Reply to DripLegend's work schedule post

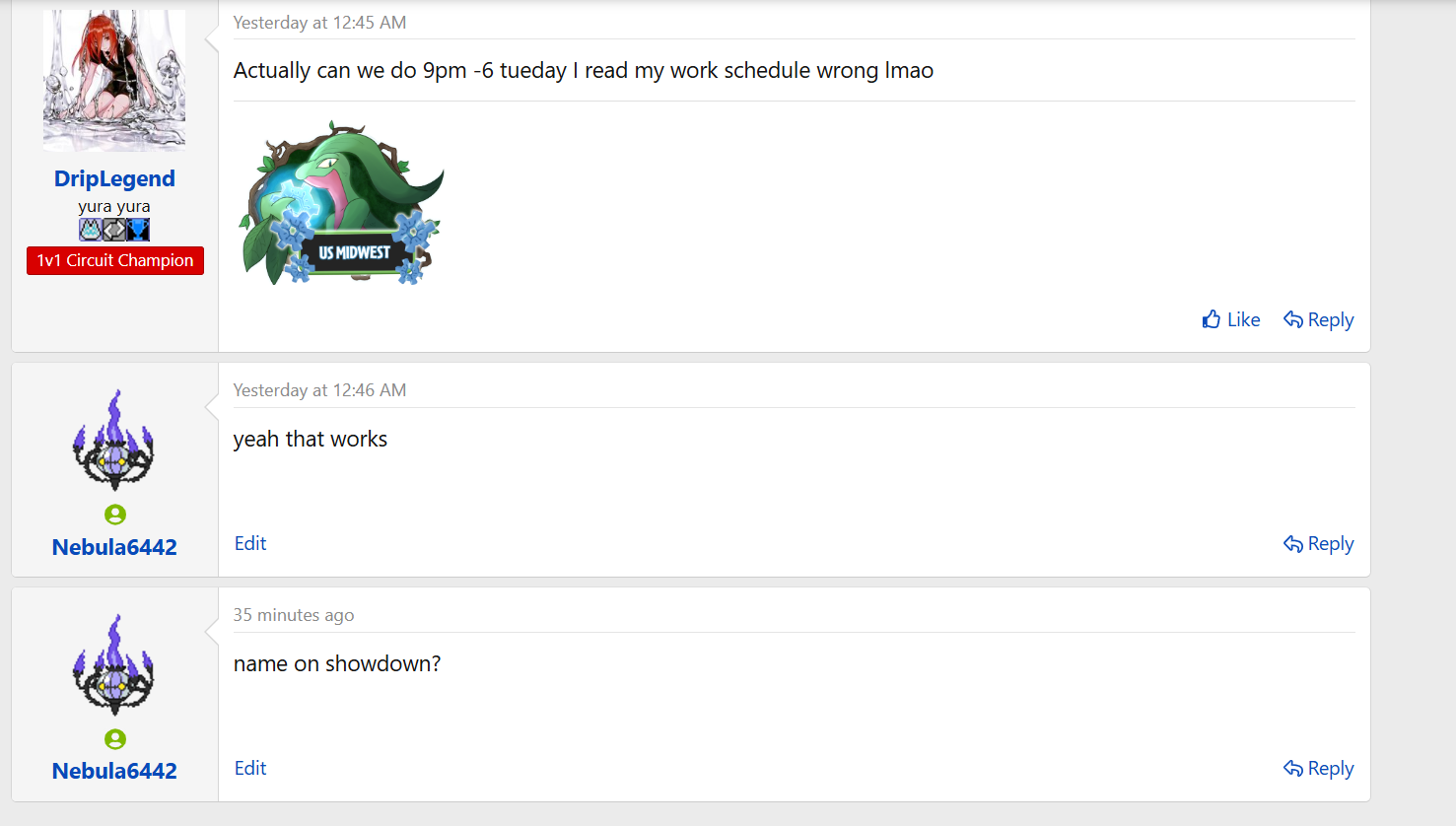coord(1318,319)
